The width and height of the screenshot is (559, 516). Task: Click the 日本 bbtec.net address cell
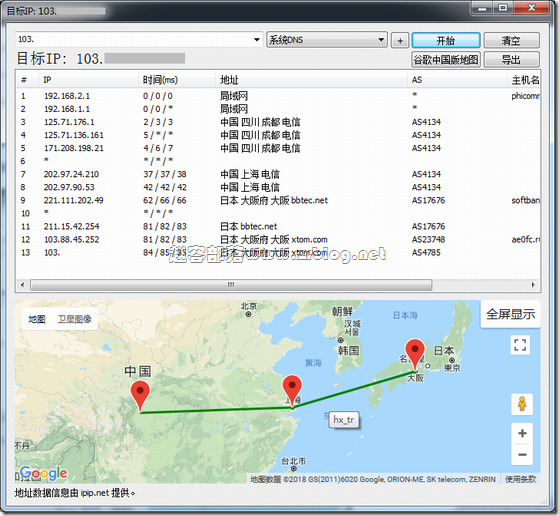(248, 226)
